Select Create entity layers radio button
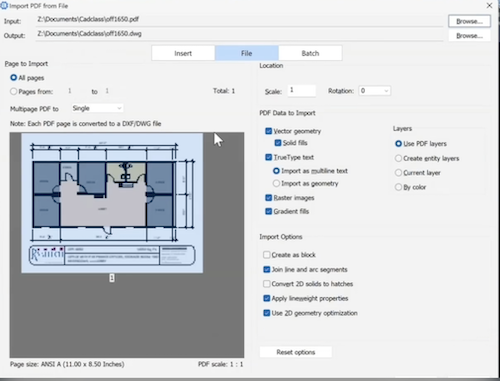The image size is (500, 381). [x=398, y=158]
